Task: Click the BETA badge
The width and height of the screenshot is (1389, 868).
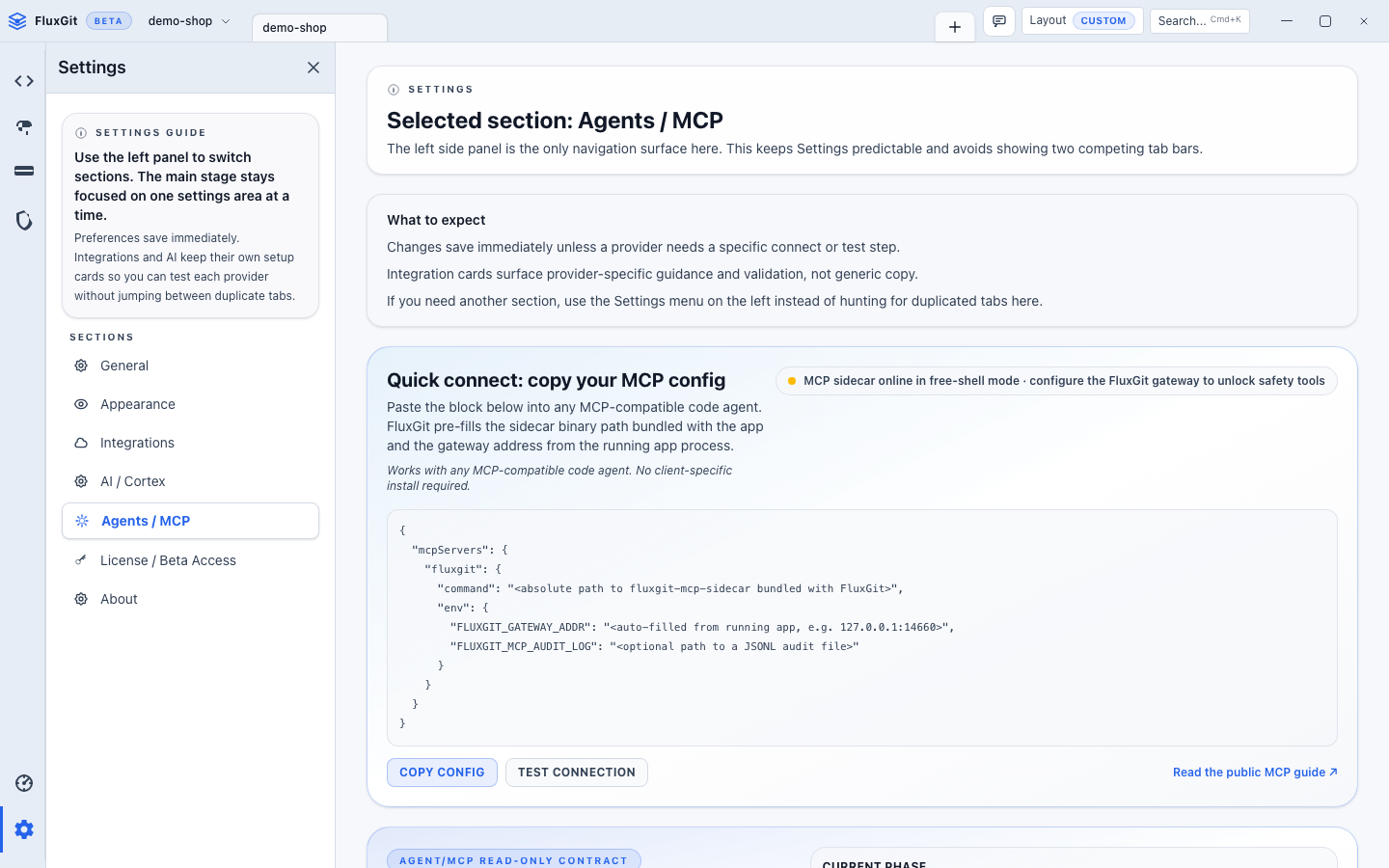Action: [108, 21]
